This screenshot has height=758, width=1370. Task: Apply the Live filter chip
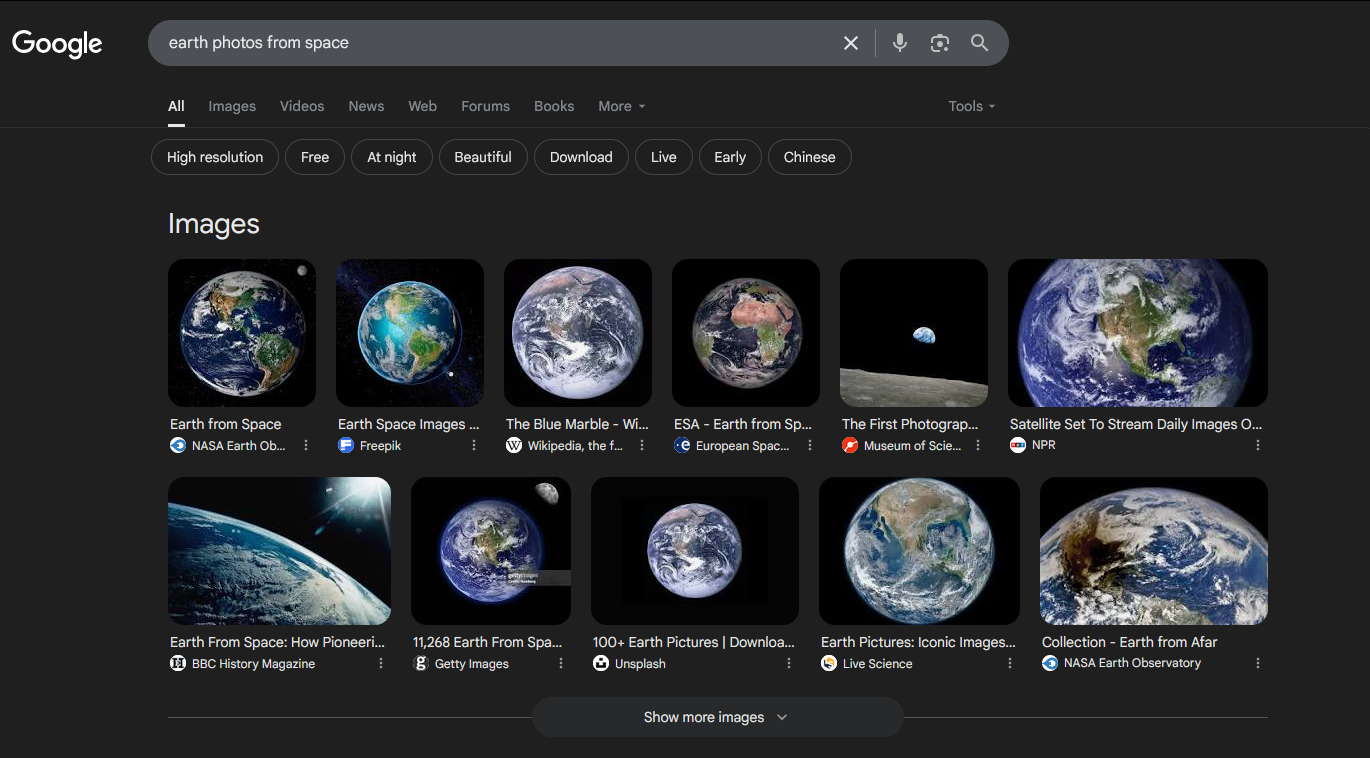point(664,157)
